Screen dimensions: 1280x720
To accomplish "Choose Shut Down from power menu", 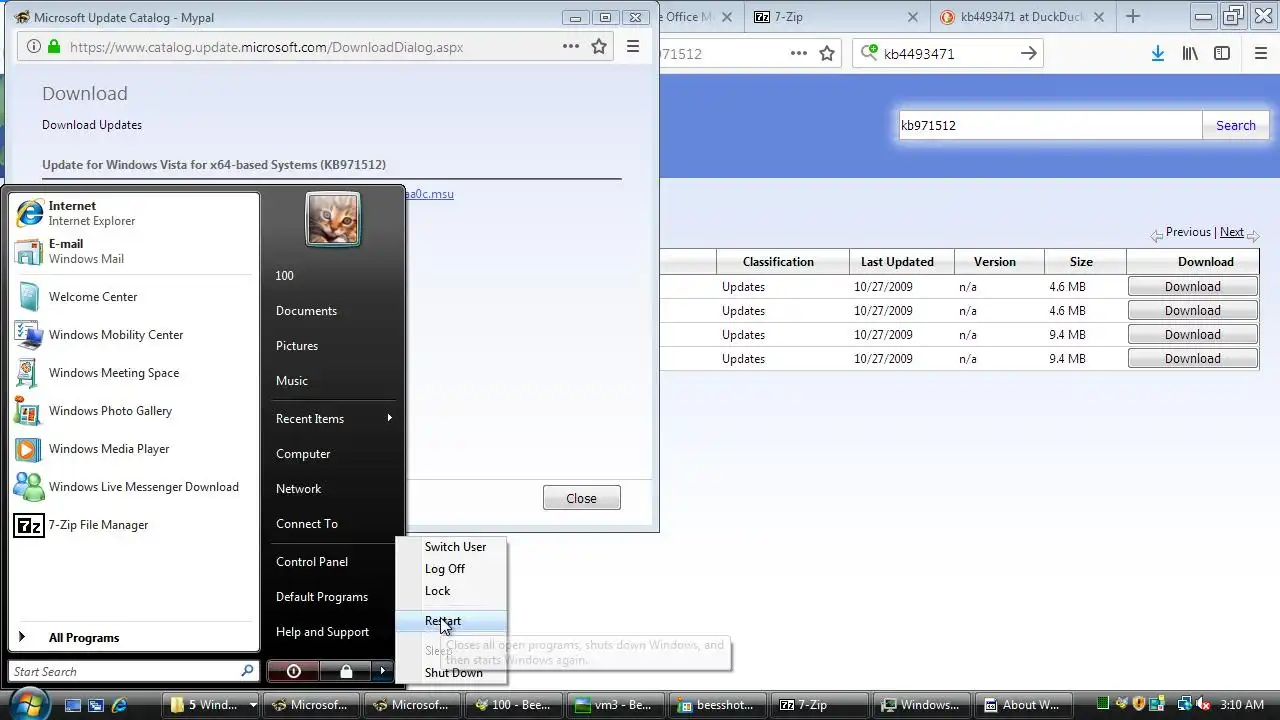I will tap(453, 673).
